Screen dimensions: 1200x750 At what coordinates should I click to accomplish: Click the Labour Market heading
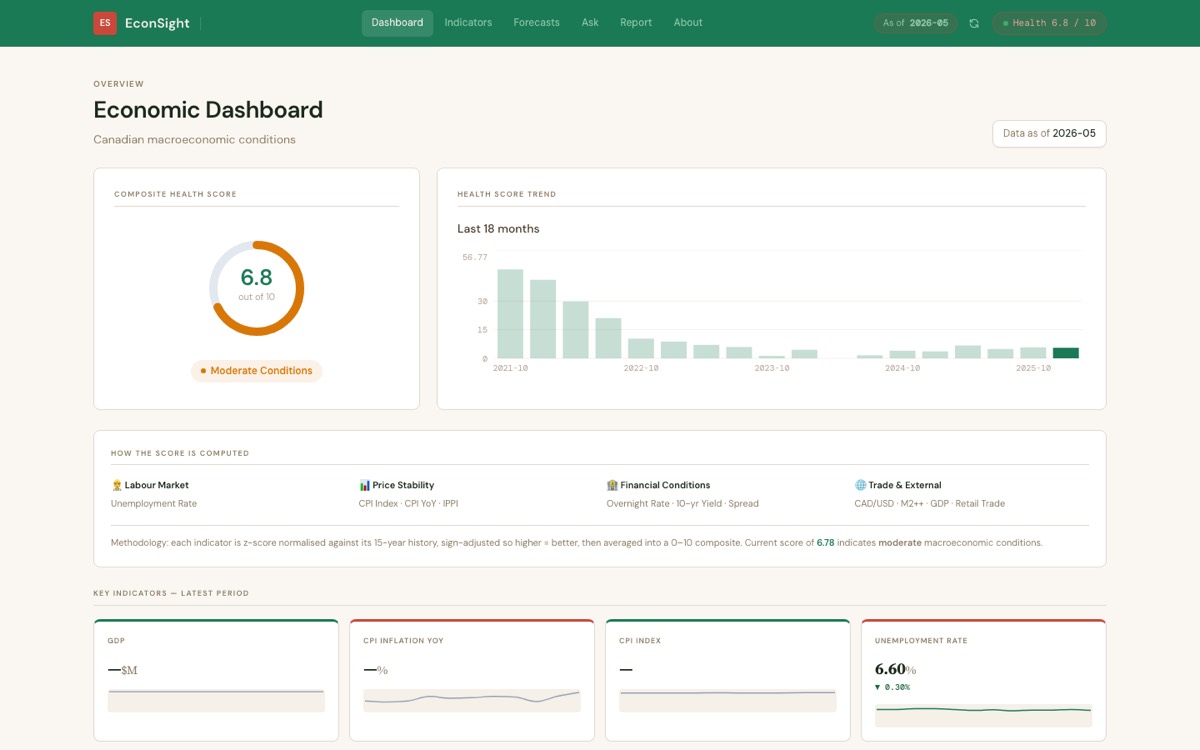pos(157,485)
